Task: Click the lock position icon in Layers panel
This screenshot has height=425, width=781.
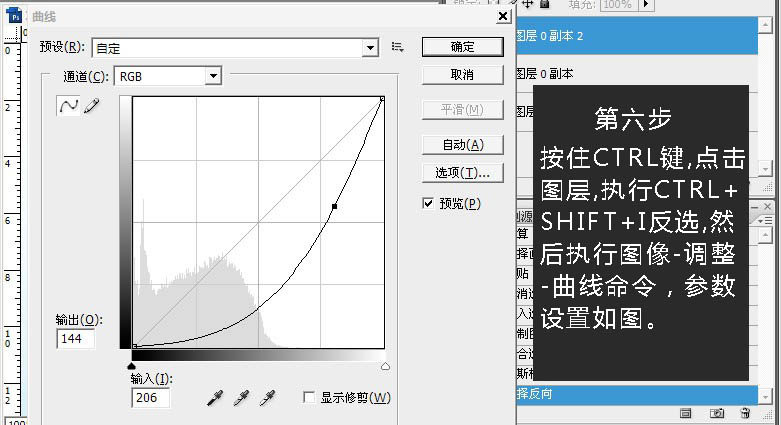Action: pyautogui.click(x=527, y=4)
